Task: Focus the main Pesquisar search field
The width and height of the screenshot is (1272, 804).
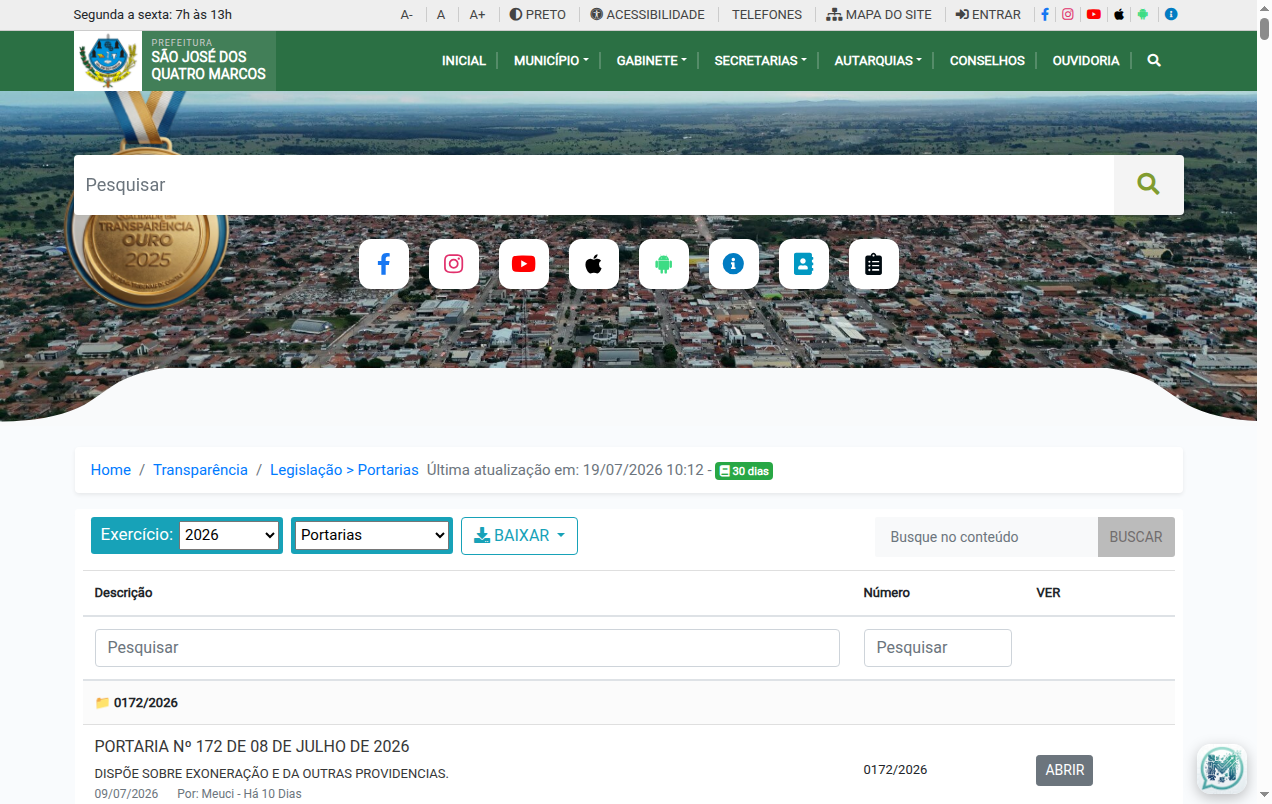Action: (594, 185)
